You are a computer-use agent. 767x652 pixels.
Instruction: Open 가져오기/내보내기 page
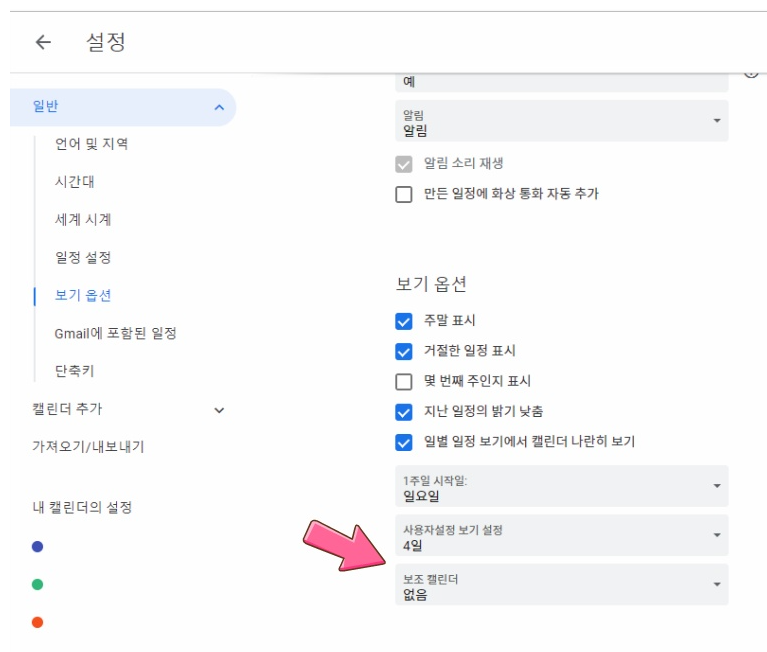[88, 447]
